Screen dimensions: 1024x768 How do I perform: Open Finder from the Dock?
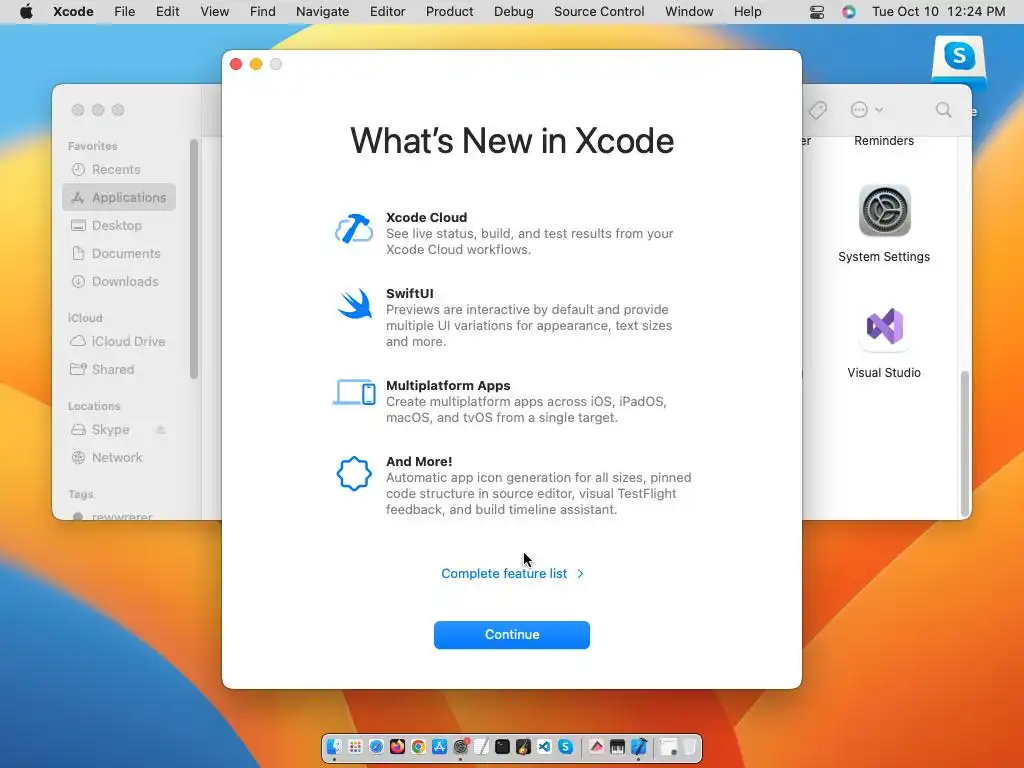click(334, 746)
